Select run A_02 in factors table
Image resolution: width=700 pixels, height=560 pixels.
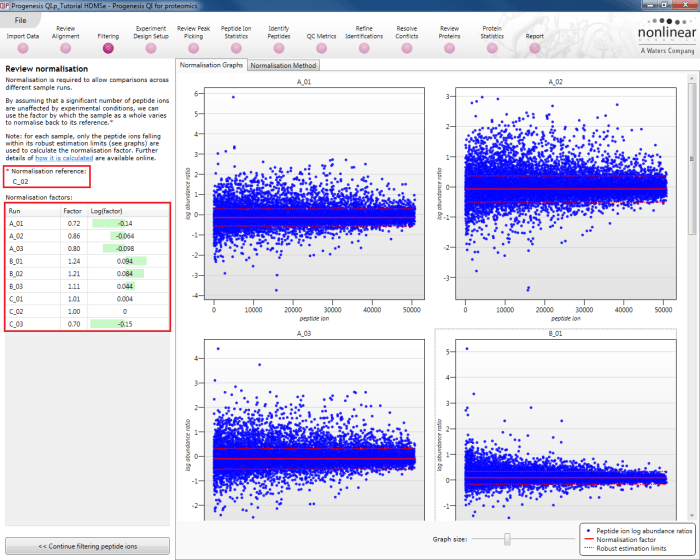click(x=88, y=236)
